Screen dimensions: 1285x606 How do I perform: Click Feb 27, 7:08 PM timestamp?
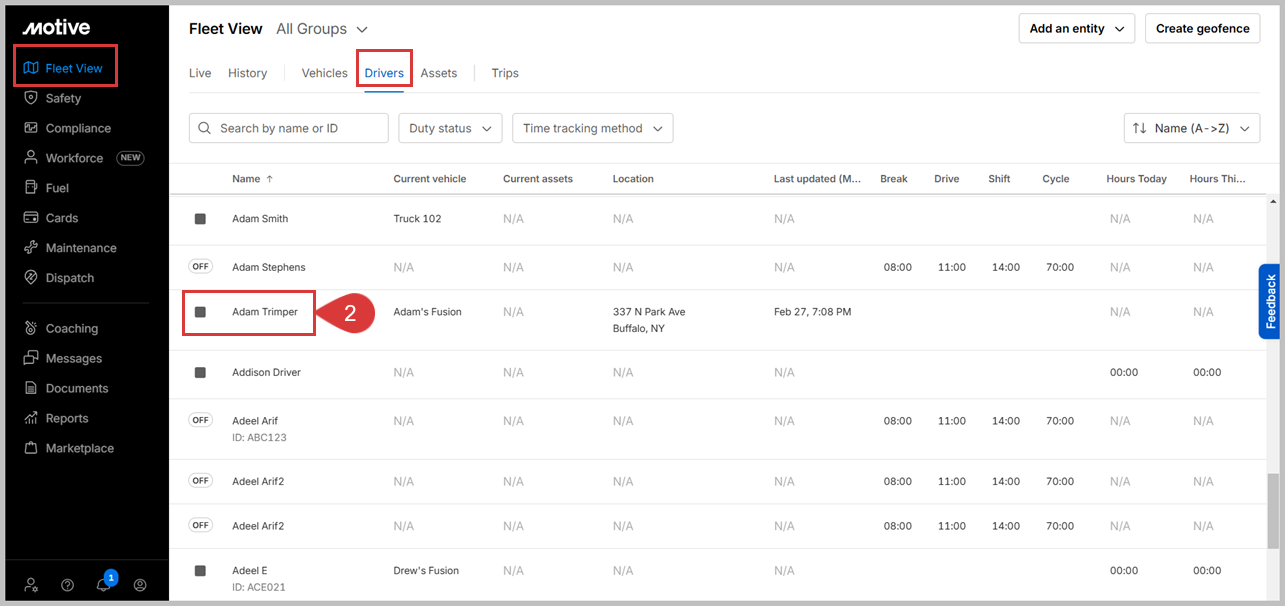tap(813, 312)
